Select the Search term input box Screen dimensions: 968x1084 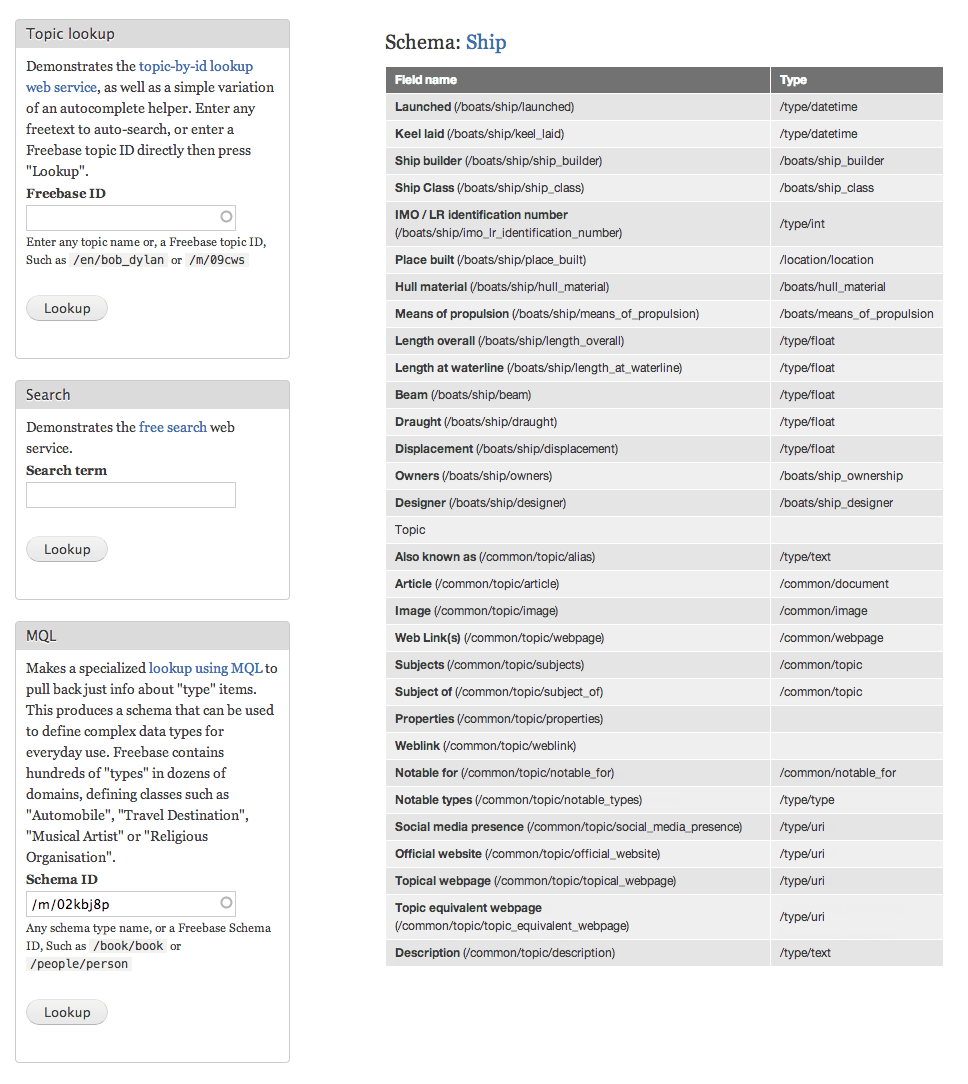(x=131, y=495)
